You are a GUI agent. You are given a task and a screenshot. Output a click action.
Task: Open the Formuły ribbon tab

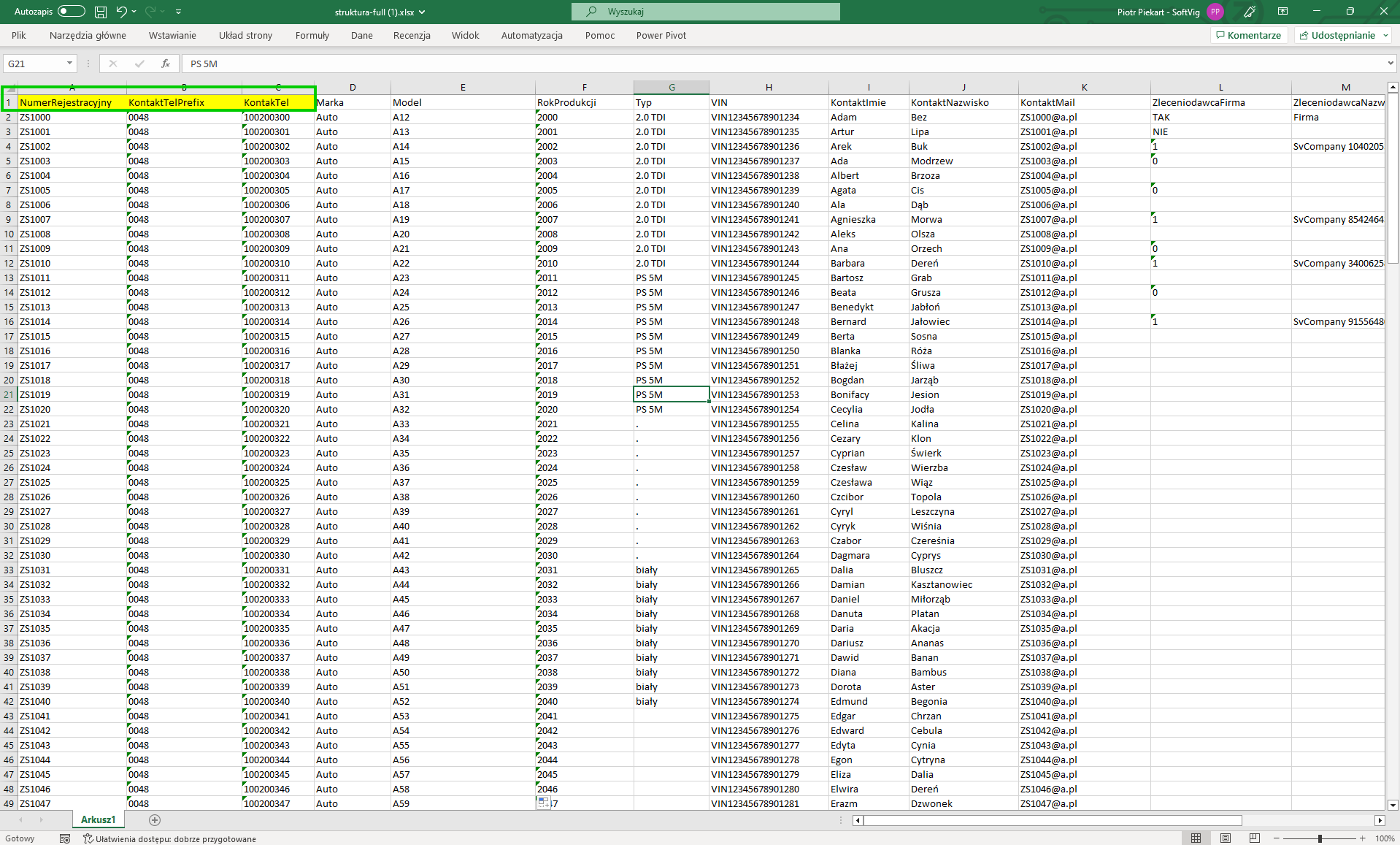[312, 35]
